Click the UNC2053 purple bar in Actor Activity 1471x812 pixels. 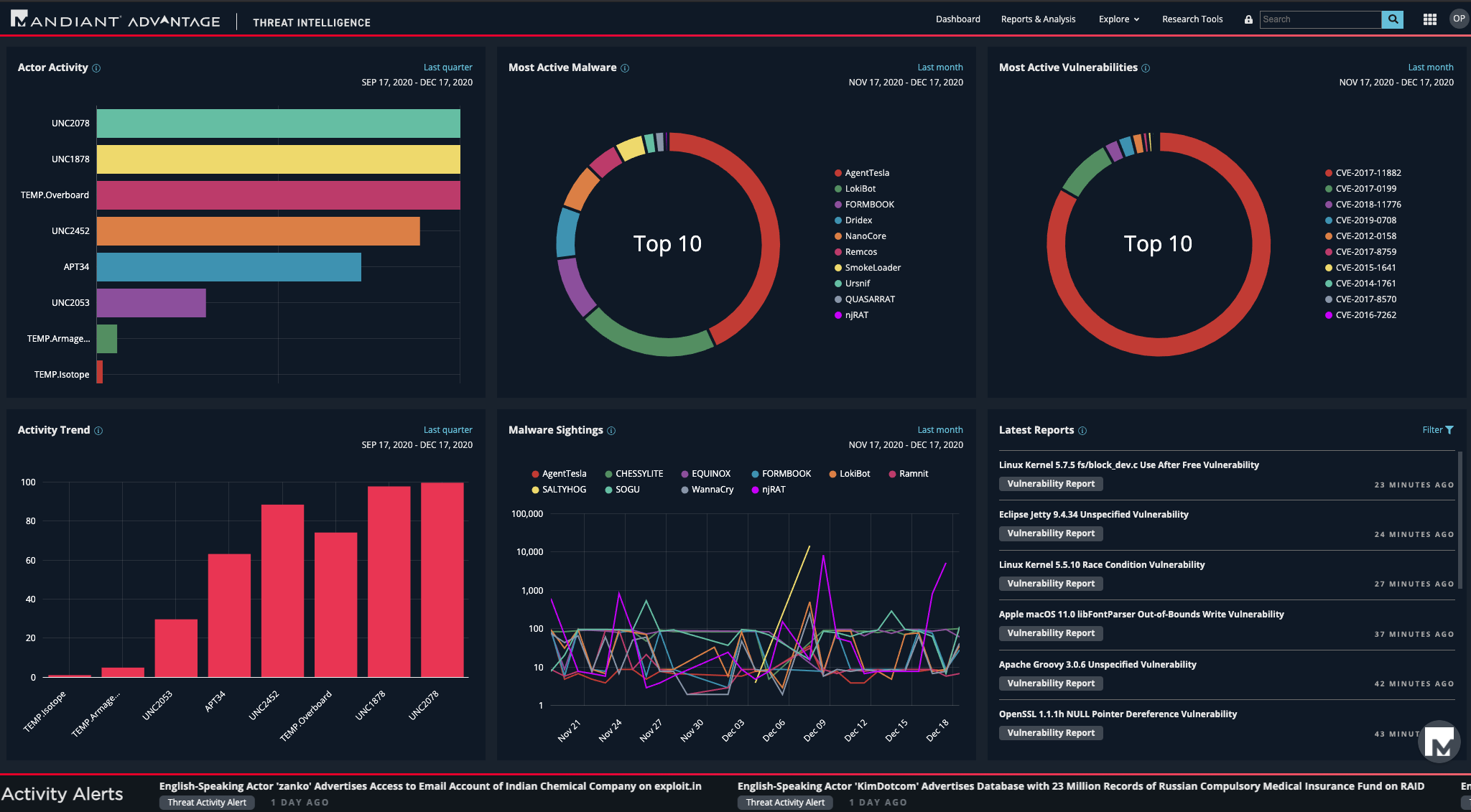[152, 303]
